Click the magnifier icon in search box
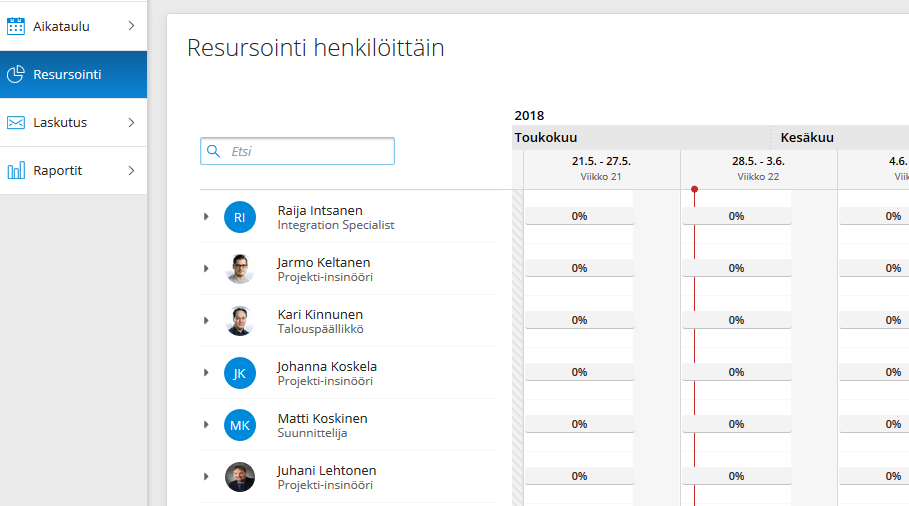The height and width of the screenshot is (506, 909). (x=213, y=151)
